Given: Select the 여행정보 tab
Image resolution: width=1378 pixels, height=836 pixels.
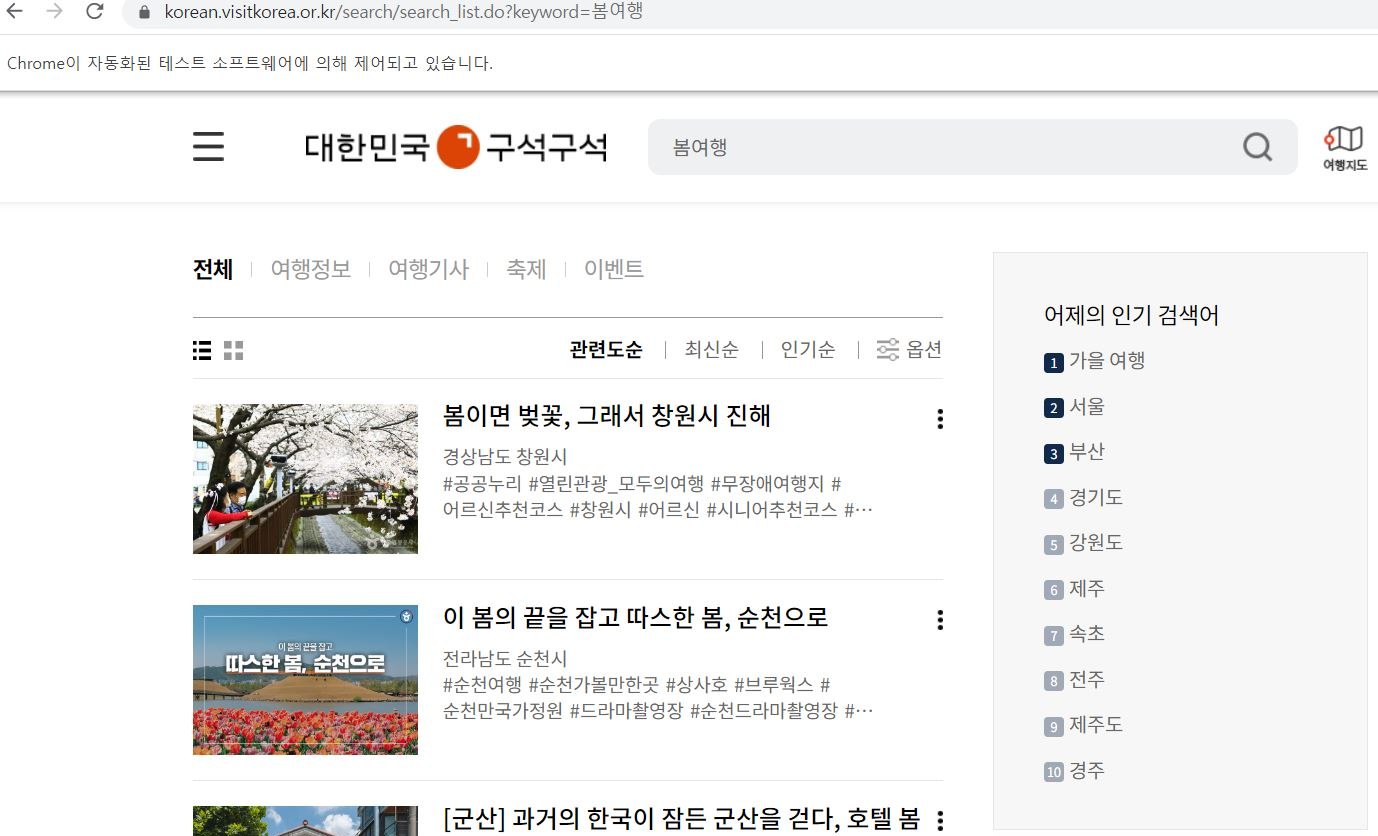Looking at the screenshot, I should point(311,269).
